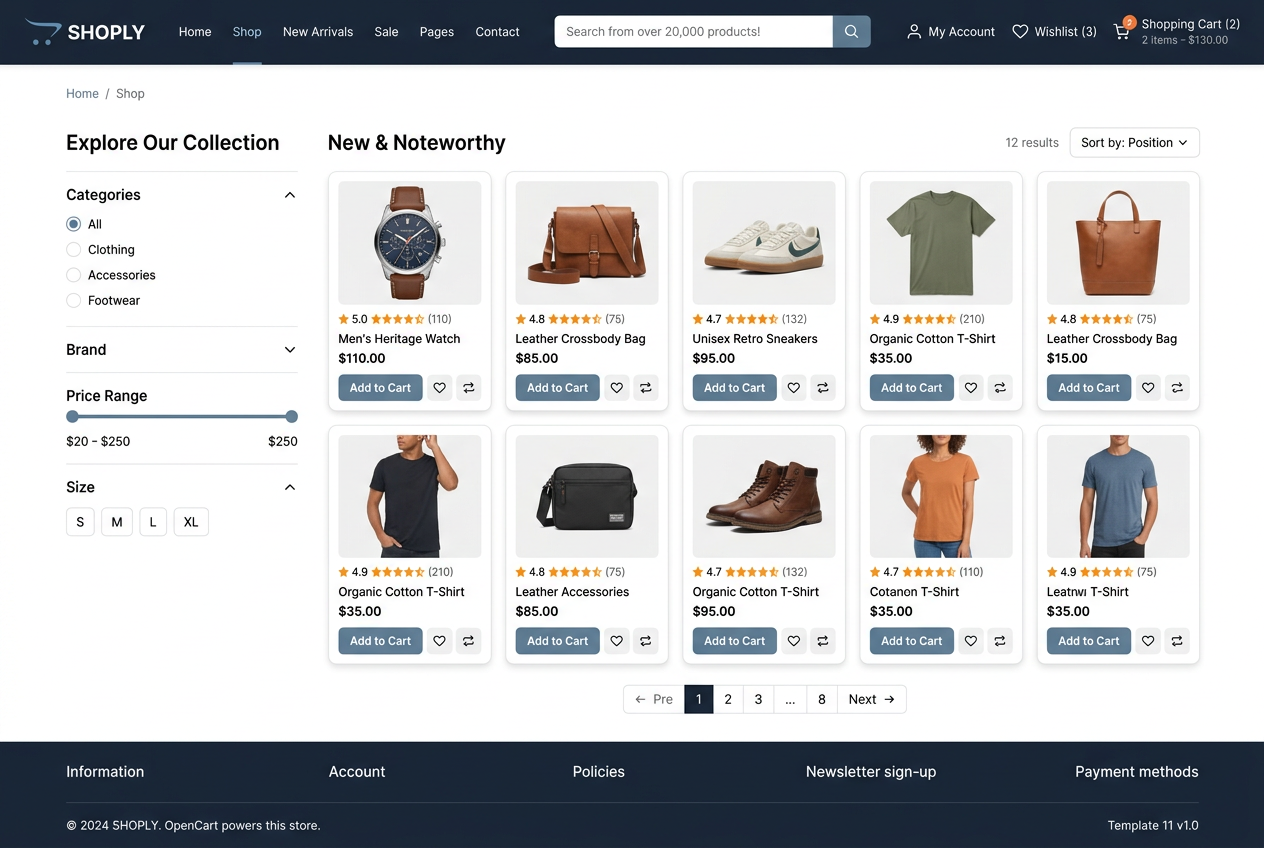The height and width of the screenshot is (848, 1264).
Task: Compare the Men's Heritage Watch
Action: click(469, 388)
